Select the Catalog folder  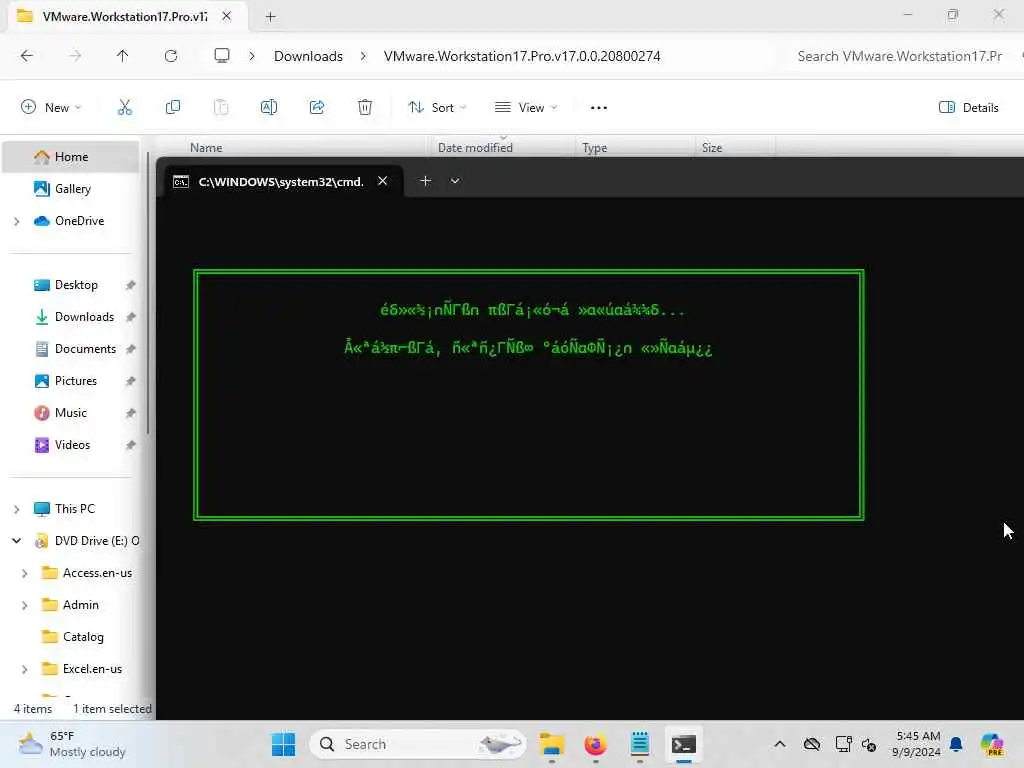pyautogui.click(x=83, y=637)
